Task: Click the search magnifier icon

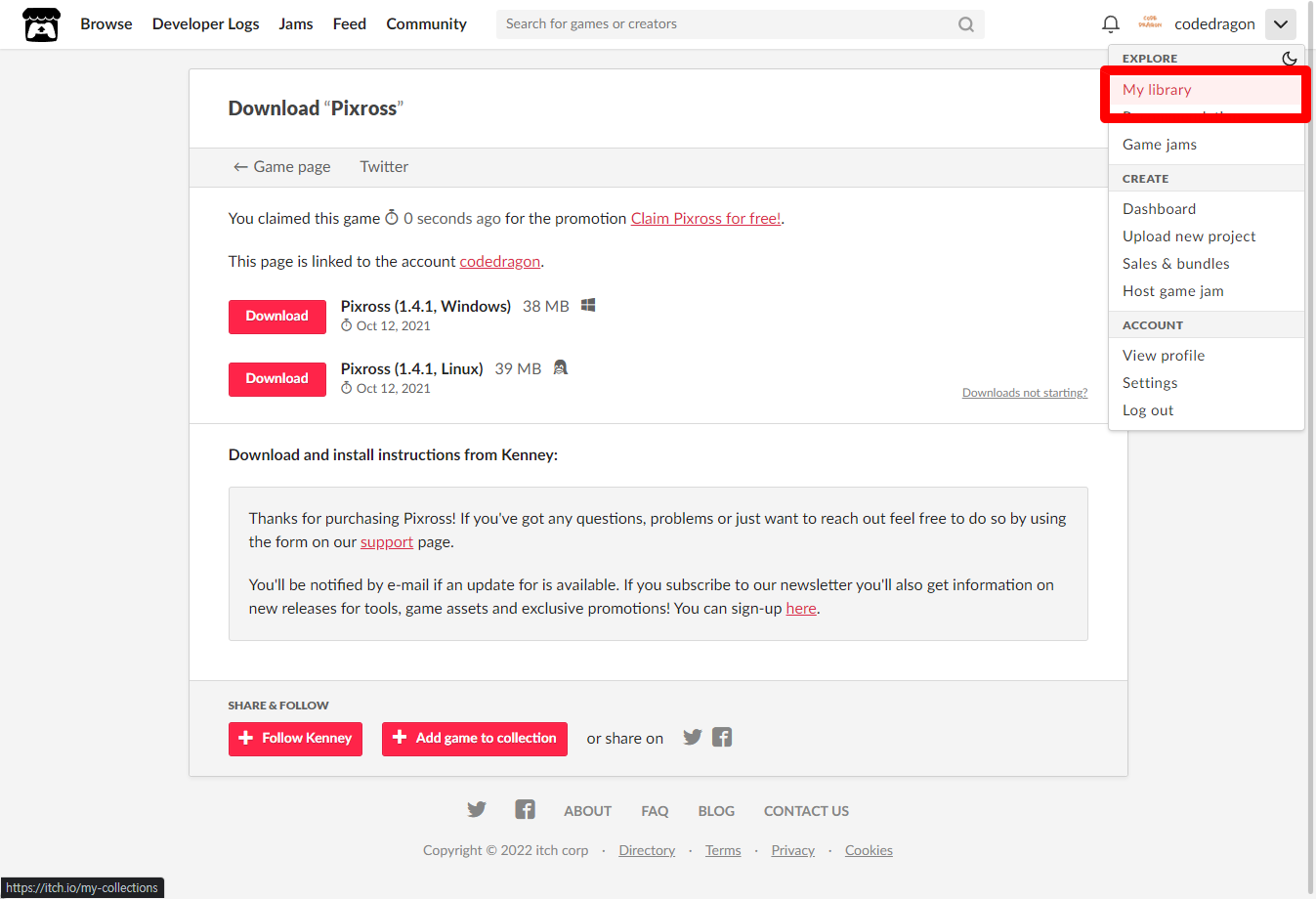Action: click(x=966, y=24)
